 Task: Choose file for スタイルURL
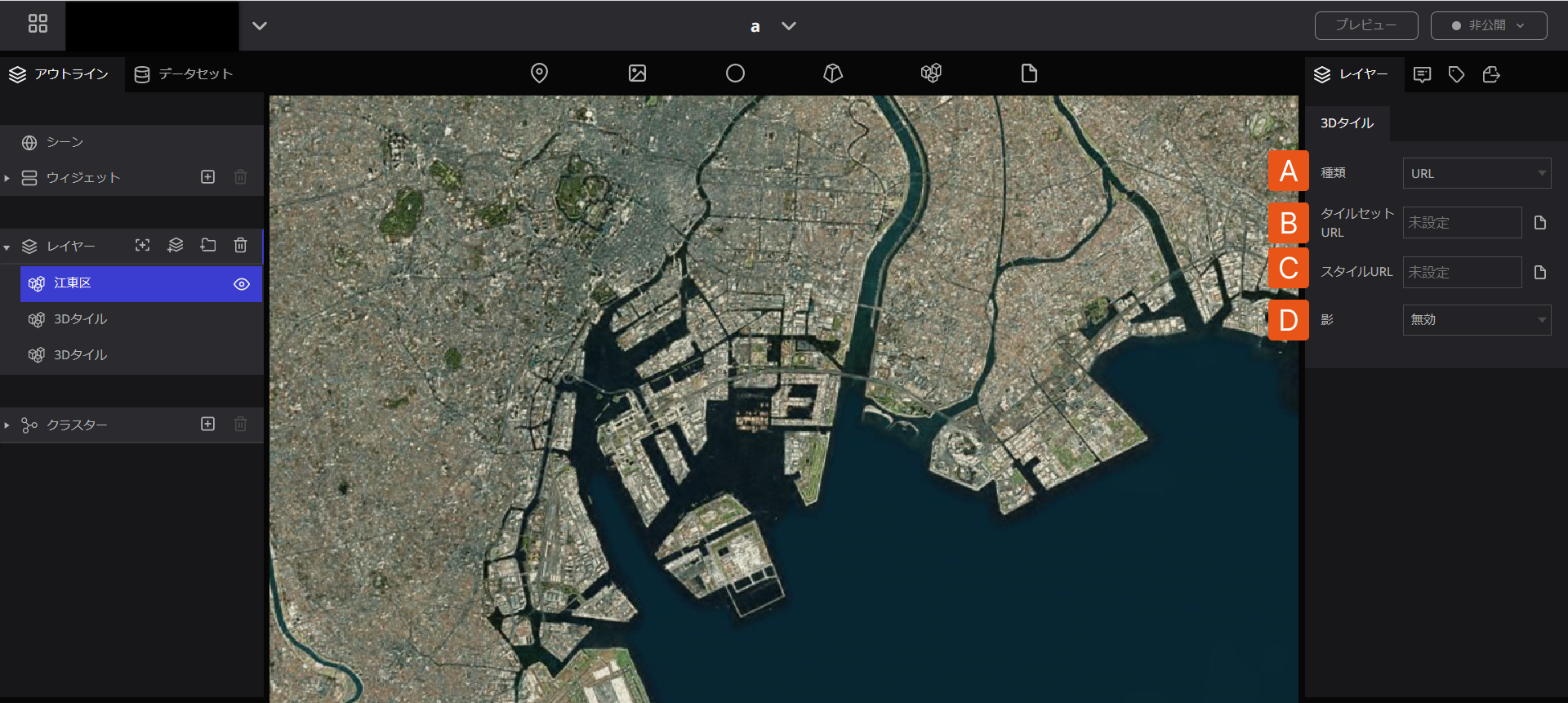coord(1540,272)
